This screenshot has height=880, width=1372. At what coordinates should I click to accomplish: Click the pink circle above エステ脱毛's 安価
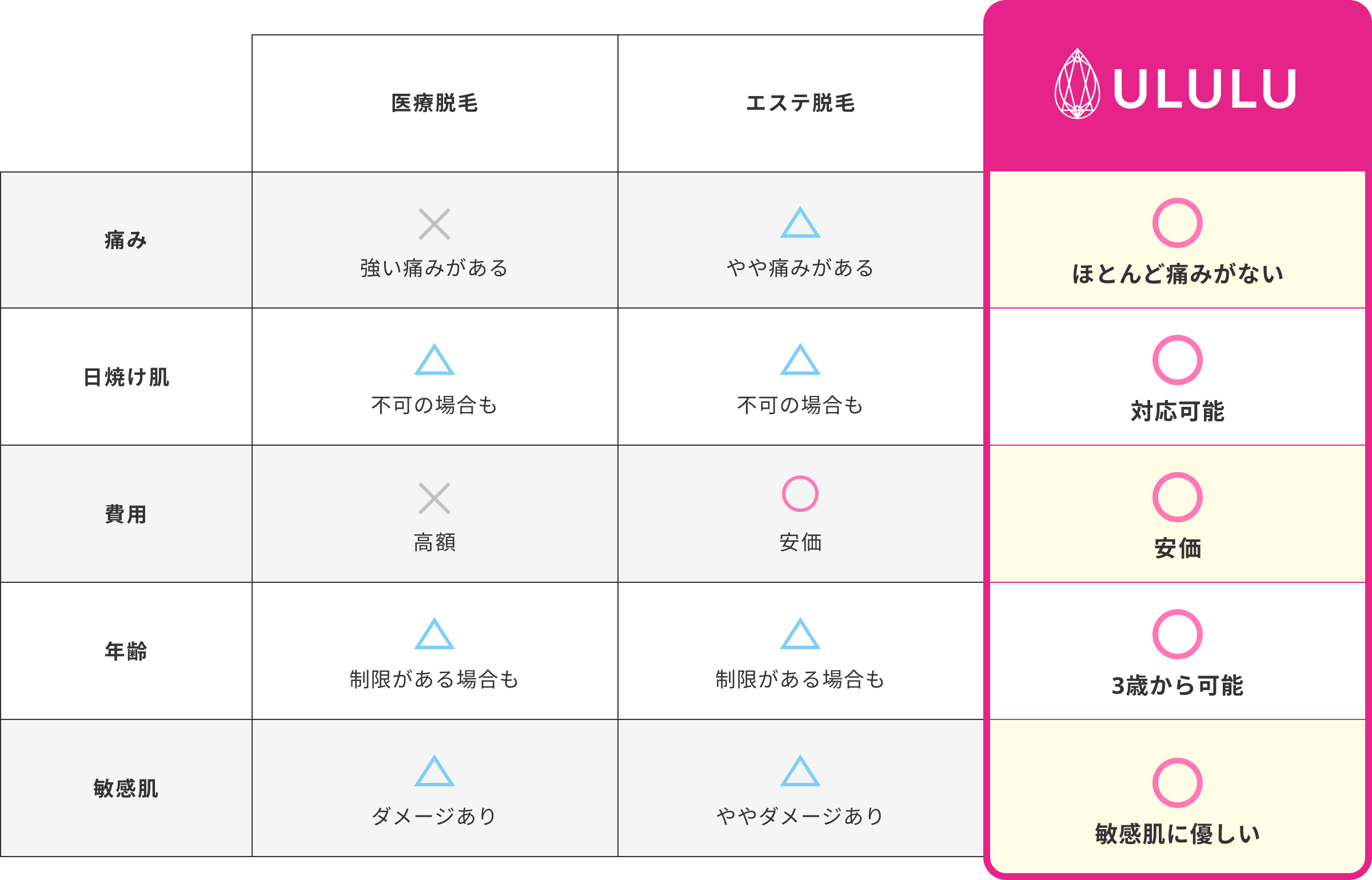[x=800, y=494]
